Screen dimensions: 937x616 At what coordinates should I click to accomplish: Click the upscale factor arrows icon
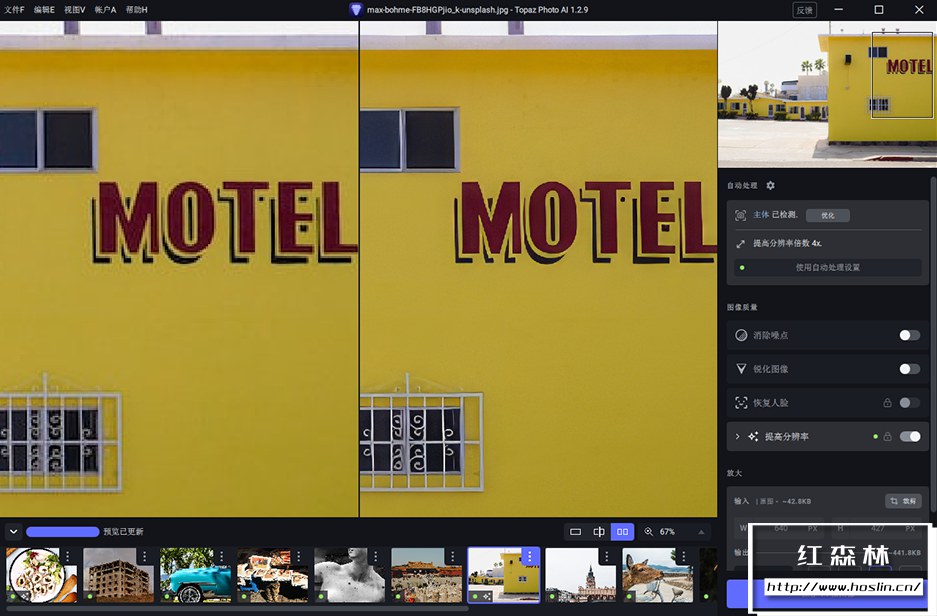[740, 244]
